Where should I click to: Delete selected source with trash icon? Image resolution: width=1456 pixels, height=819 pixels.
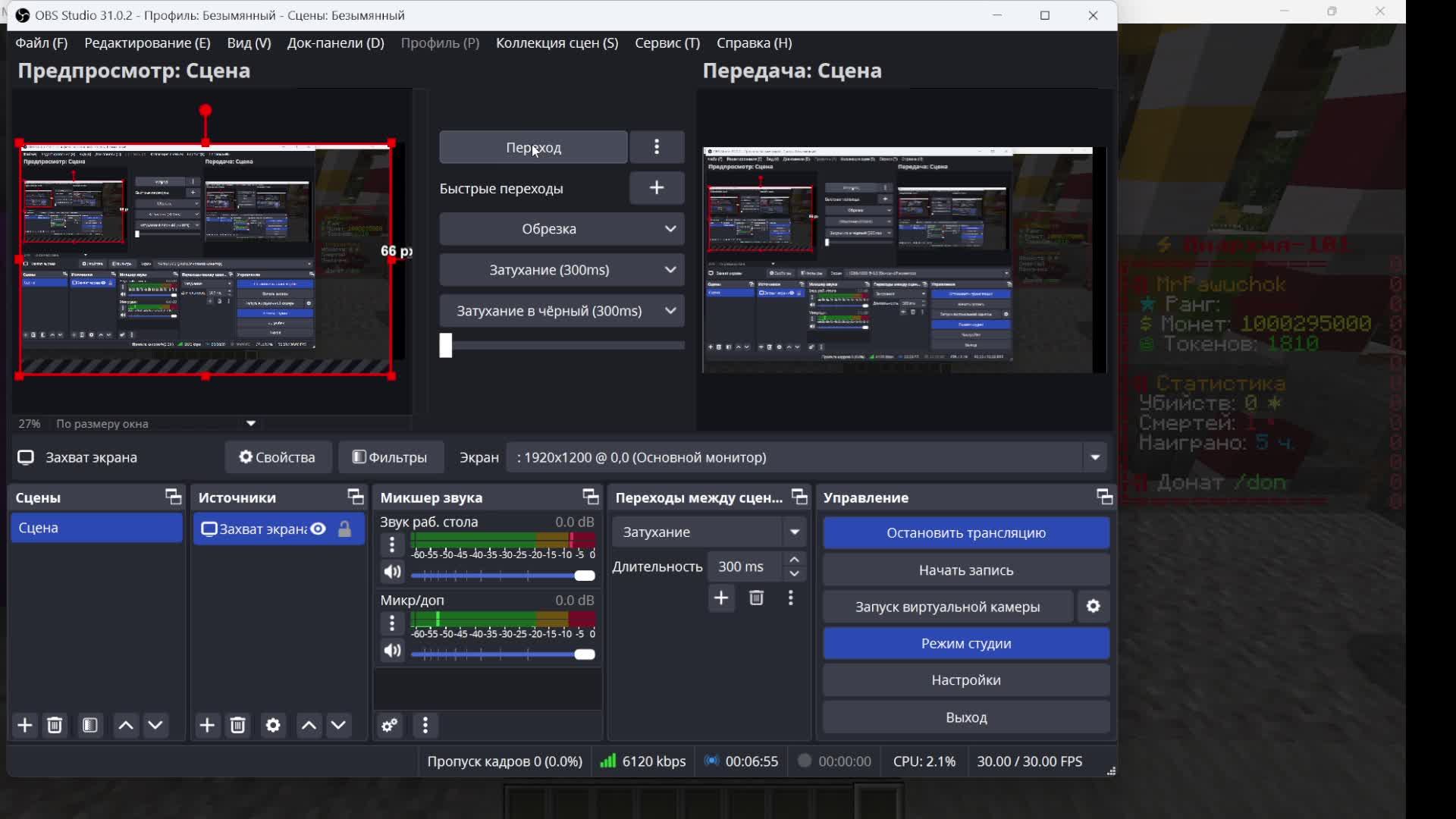click(x=238, y=726)
